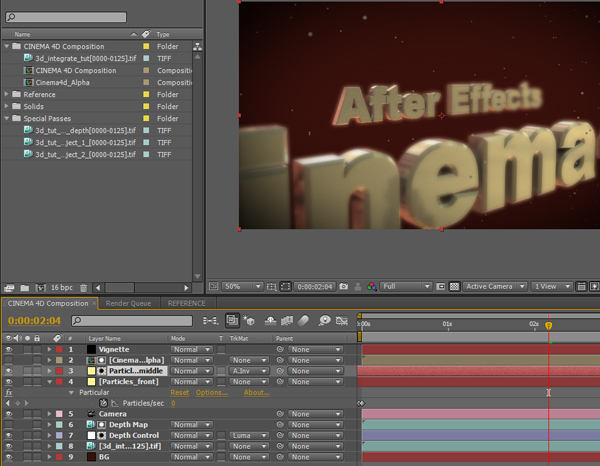Image resolution: width=600 pixels, height=466 pixels.
Task: Click the fx icon on Particular row
Action: pyautogui.click(x=9, y=393)
